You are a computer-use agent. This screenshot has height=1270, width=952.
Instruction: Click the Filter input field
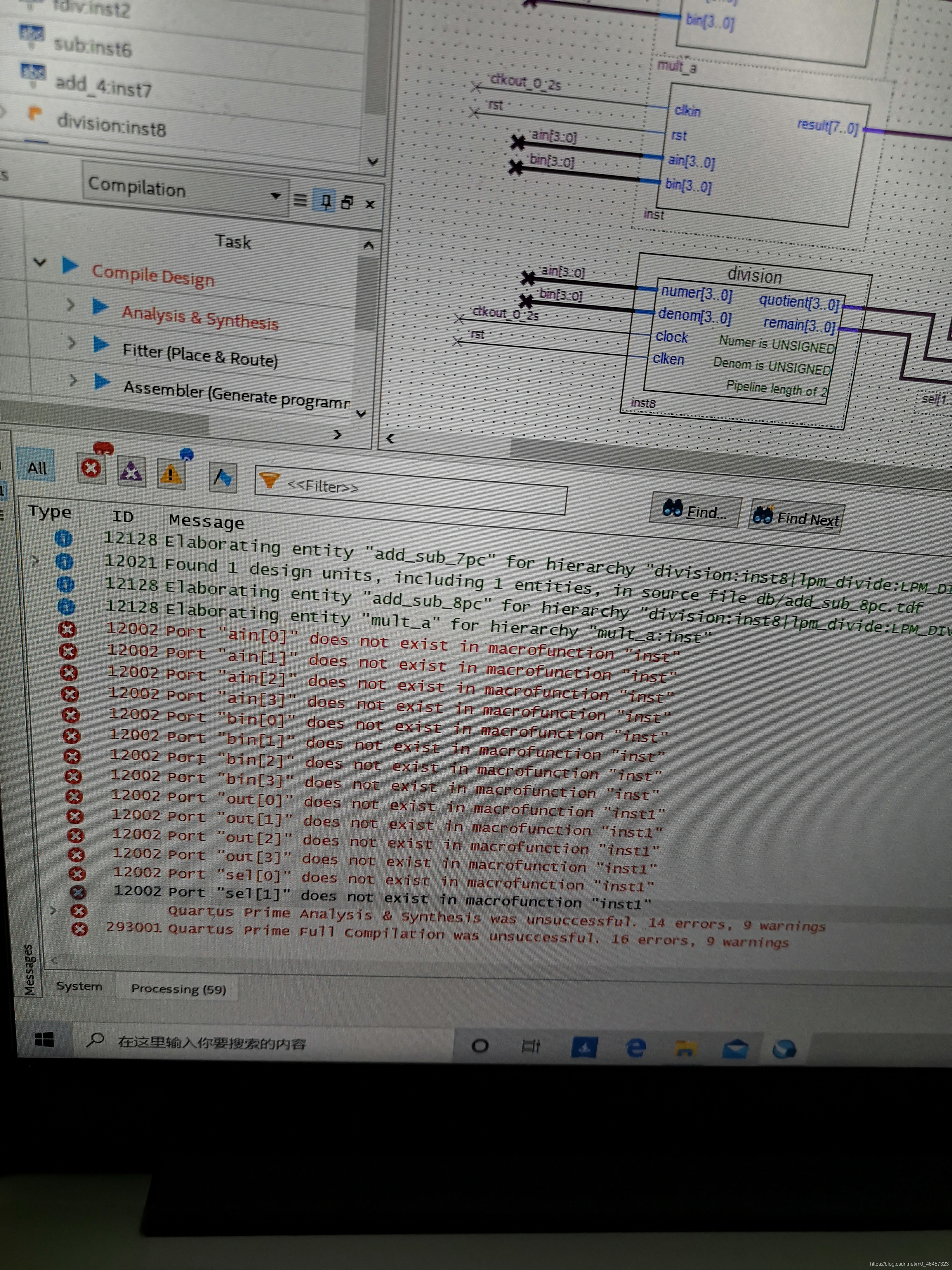(411, 490)
